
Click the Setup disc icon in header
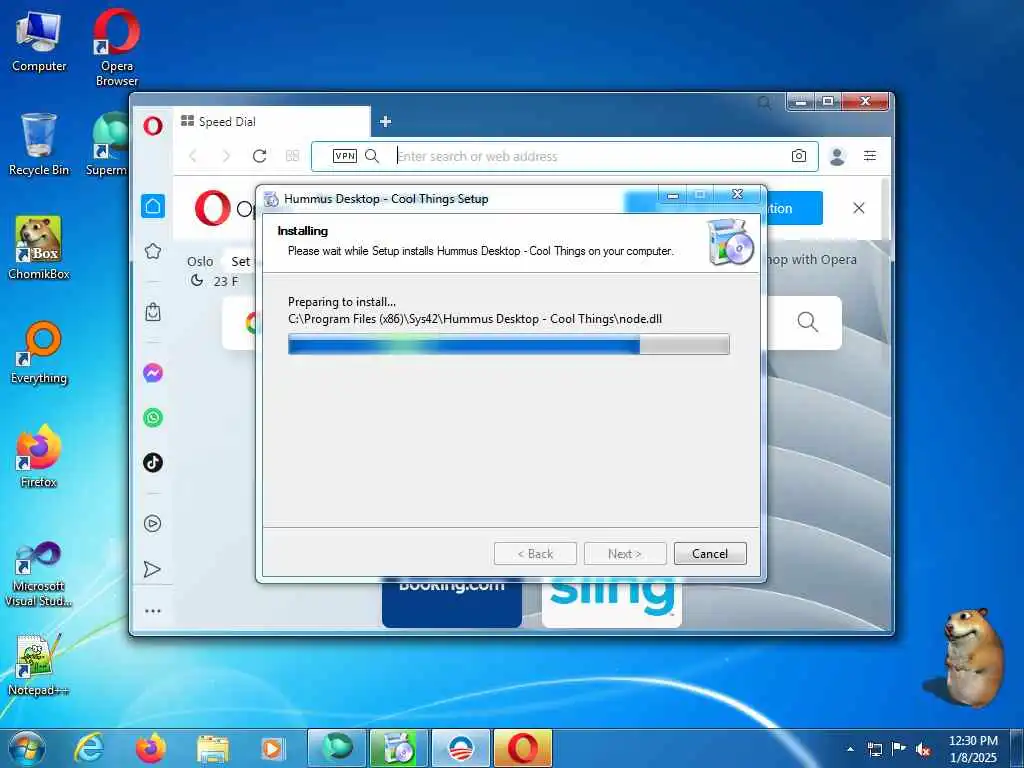tap(731, 242)
